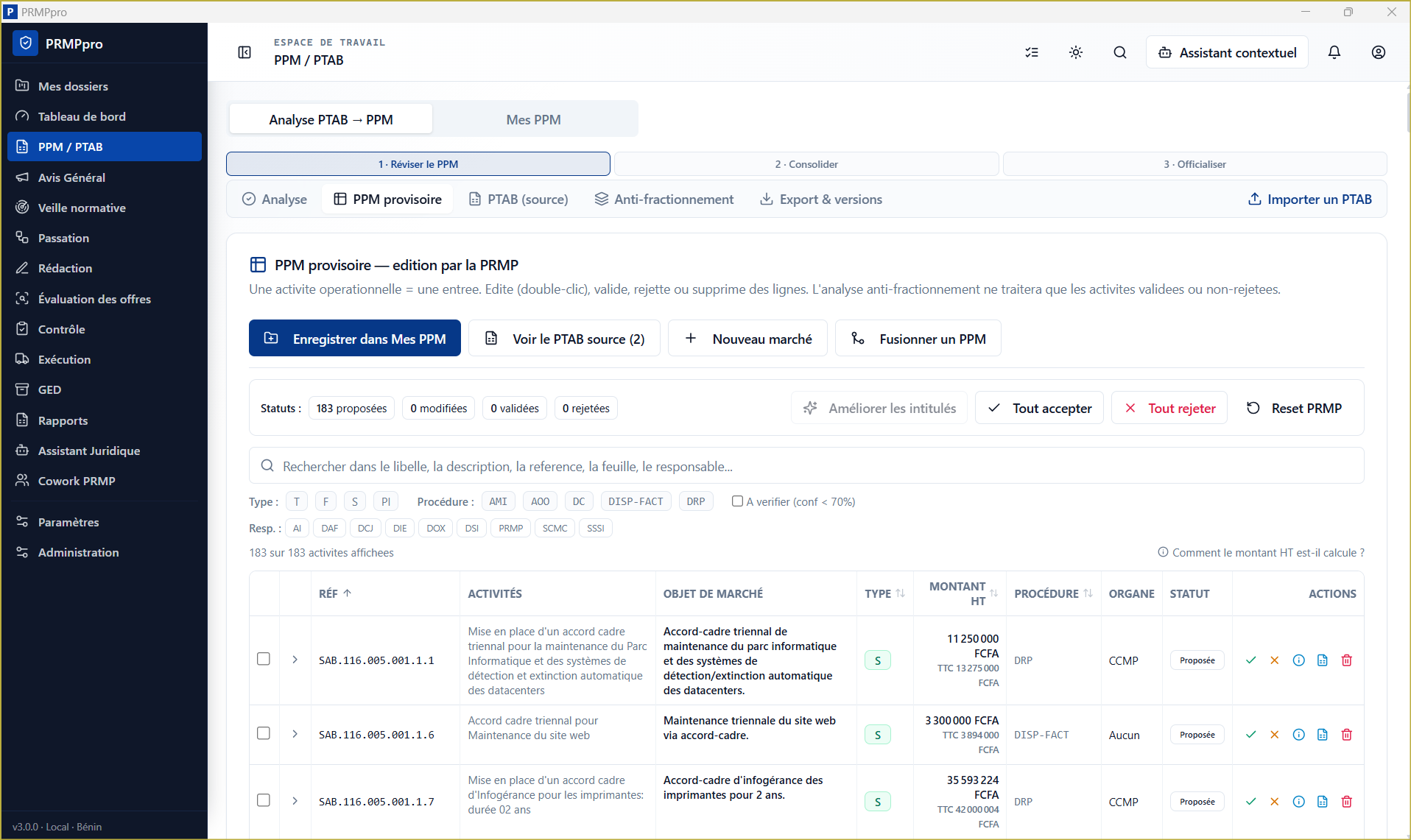Open the search magnifier in header
Viewport: 1411px width, 840px height.
point(1120,52)
